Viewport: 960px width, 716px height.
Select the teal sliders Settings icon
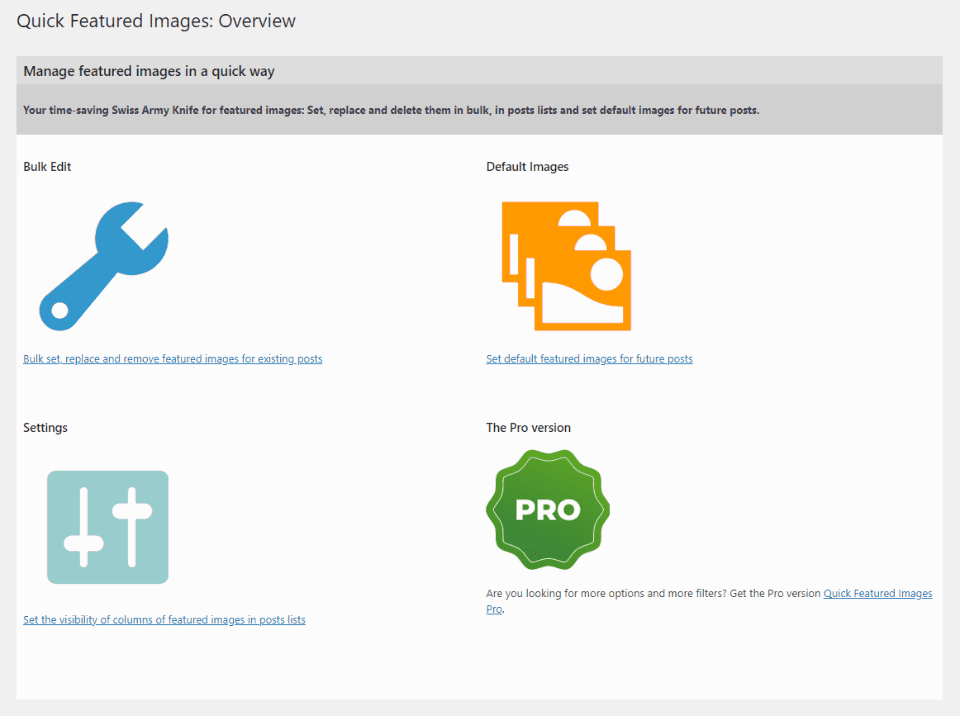tap(107, 527)
